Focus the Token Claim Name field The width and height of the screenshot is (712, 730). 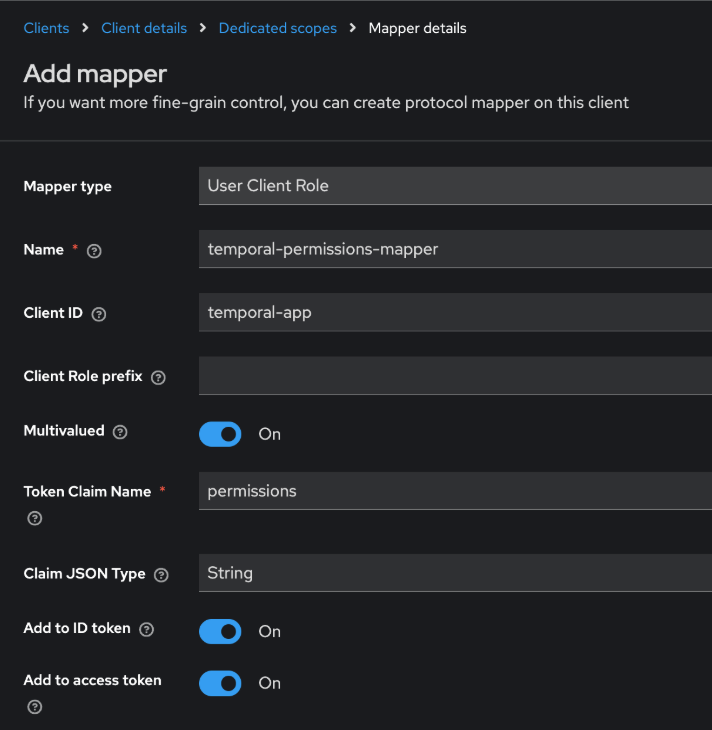tap(455, 491)
